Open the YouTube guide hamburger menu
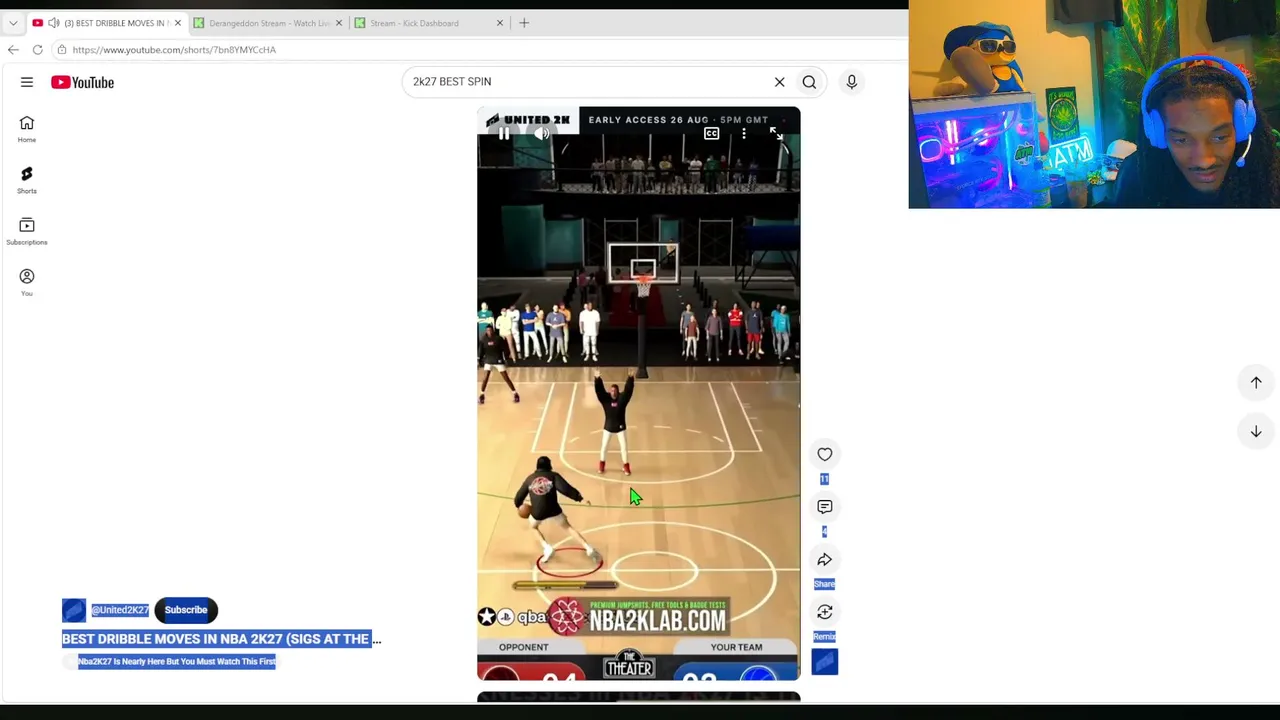Viewport: 1280px width, 720px height. coord(27,82)
